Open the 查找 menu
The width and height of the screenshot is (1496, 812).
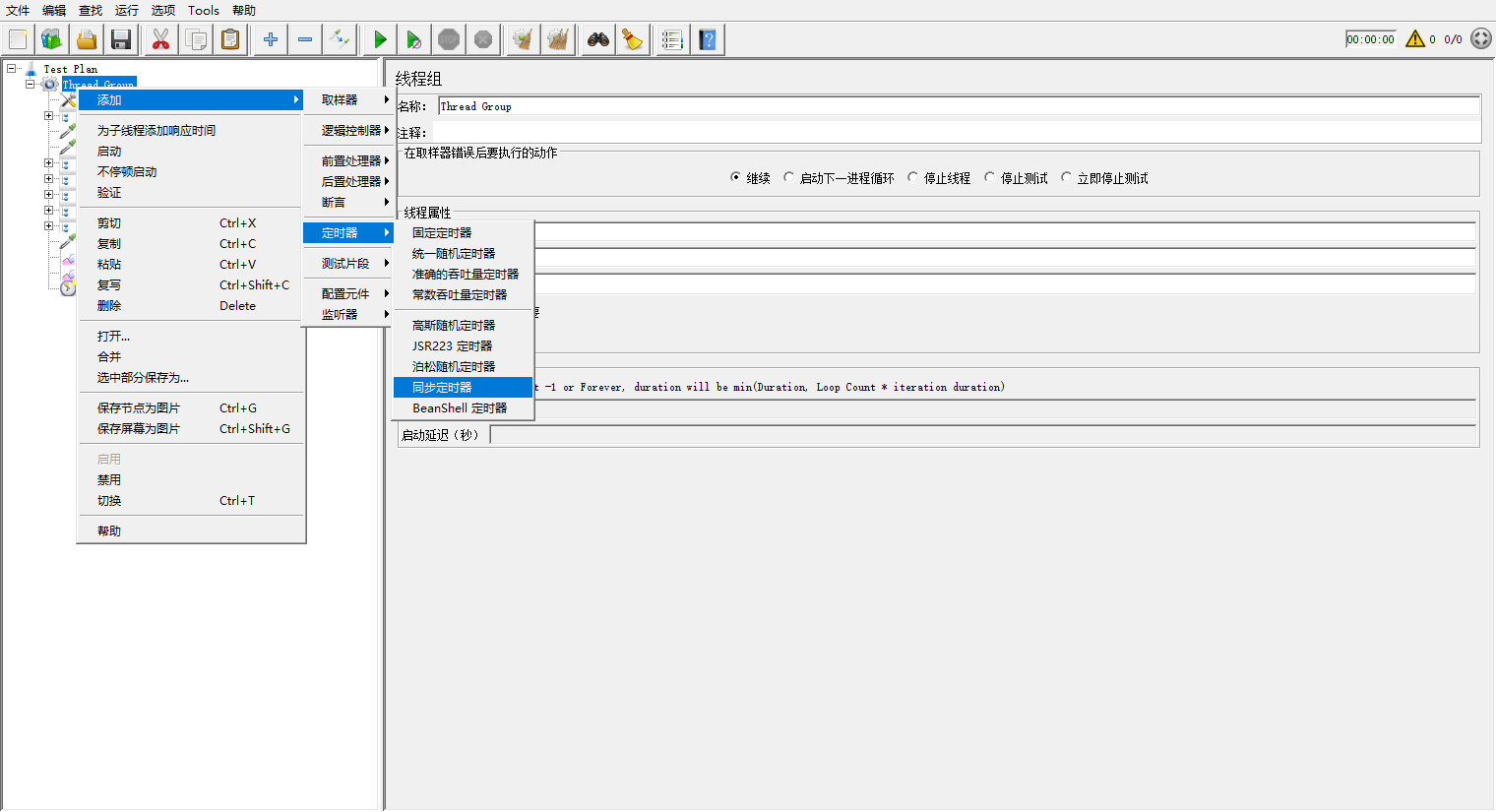91,10
